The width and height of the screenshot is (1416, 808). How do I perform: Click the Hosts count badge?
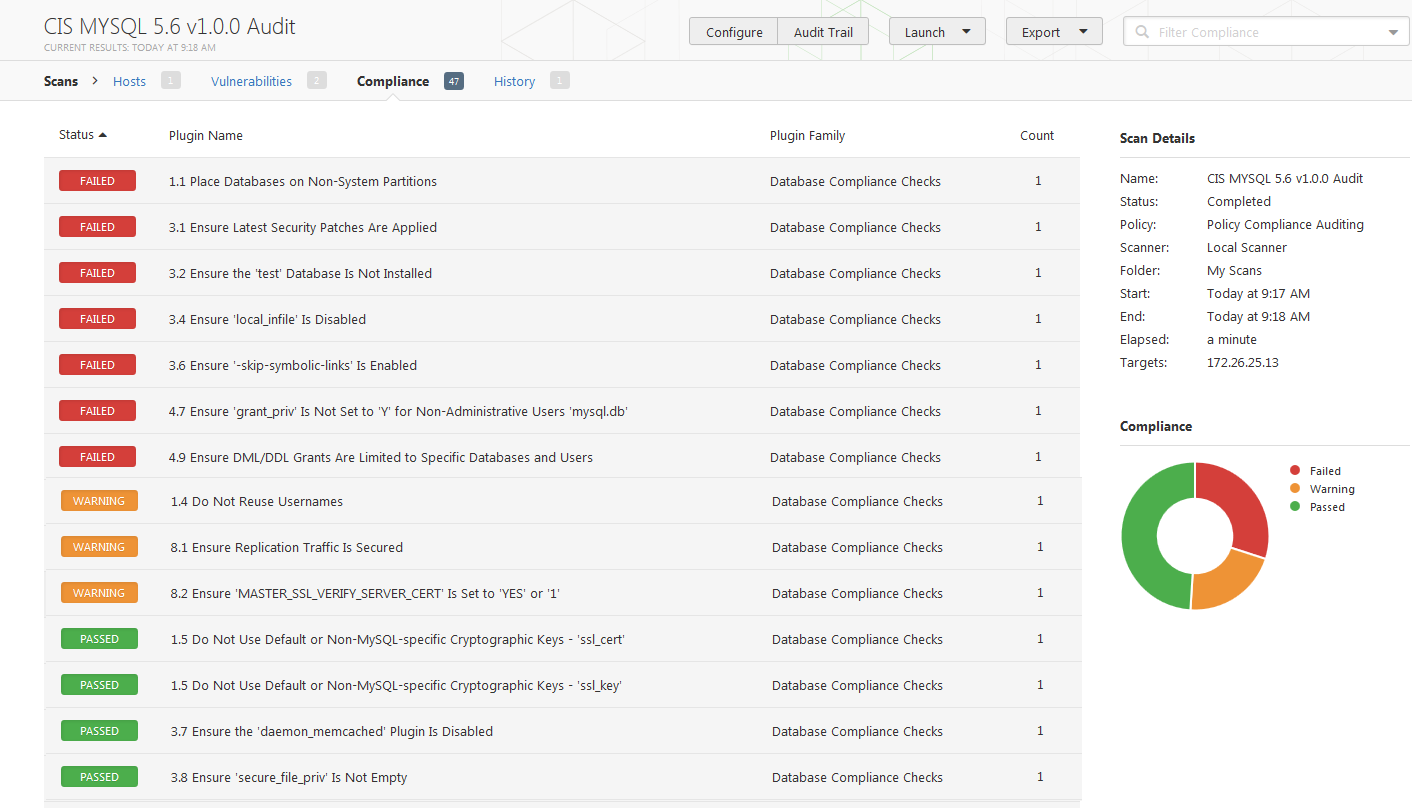(x=171, y=80)
